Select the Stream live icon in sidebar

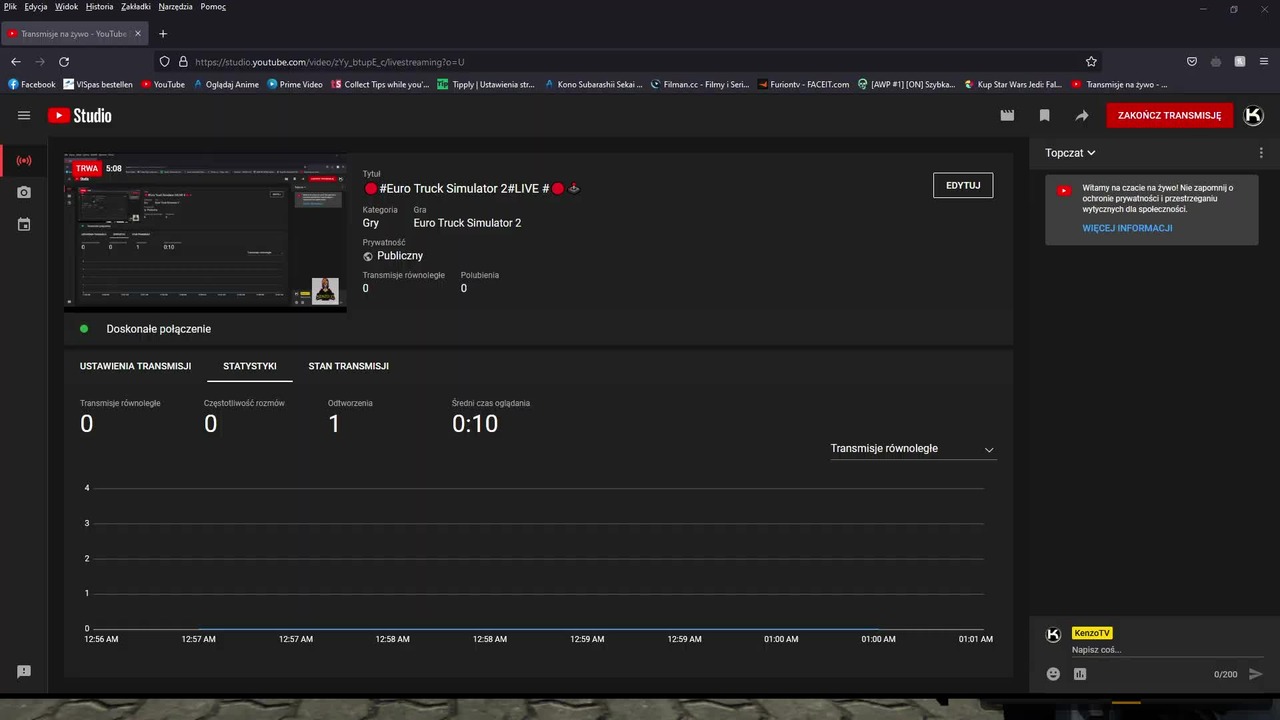point(24,160)
